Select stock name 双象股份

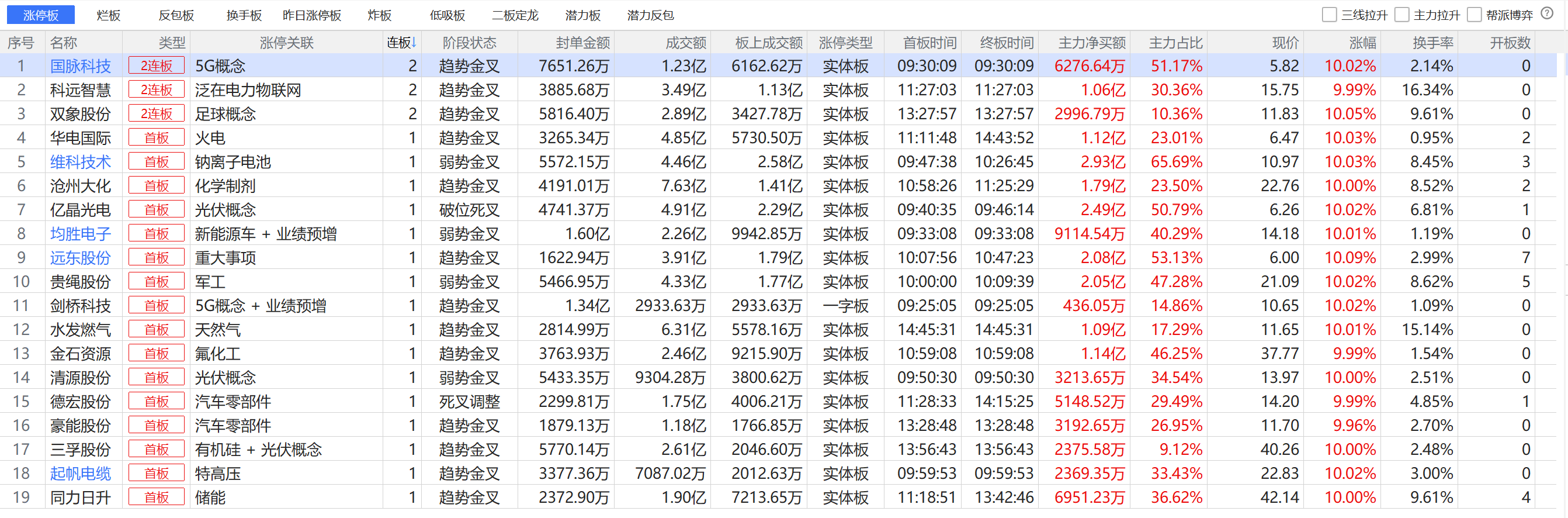[x=81, y=114]
